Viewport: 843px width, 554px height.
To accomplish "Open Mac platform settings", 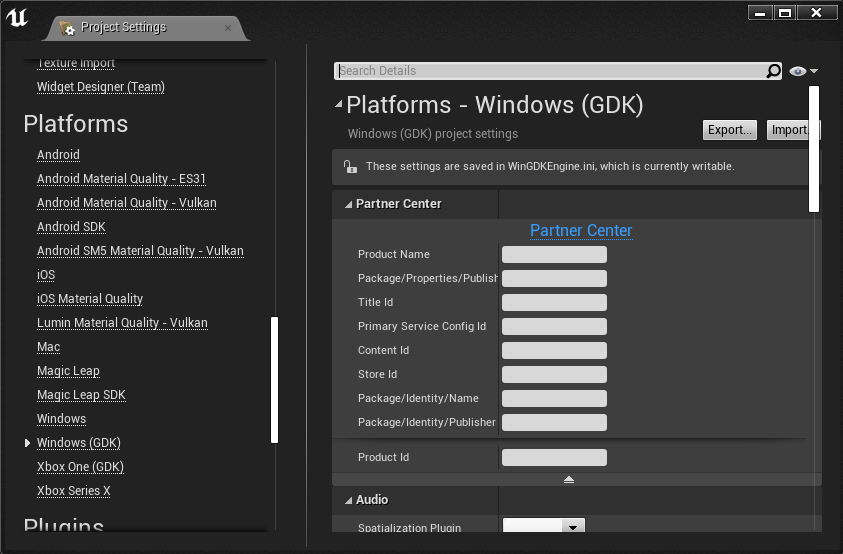I will [48, 347].
